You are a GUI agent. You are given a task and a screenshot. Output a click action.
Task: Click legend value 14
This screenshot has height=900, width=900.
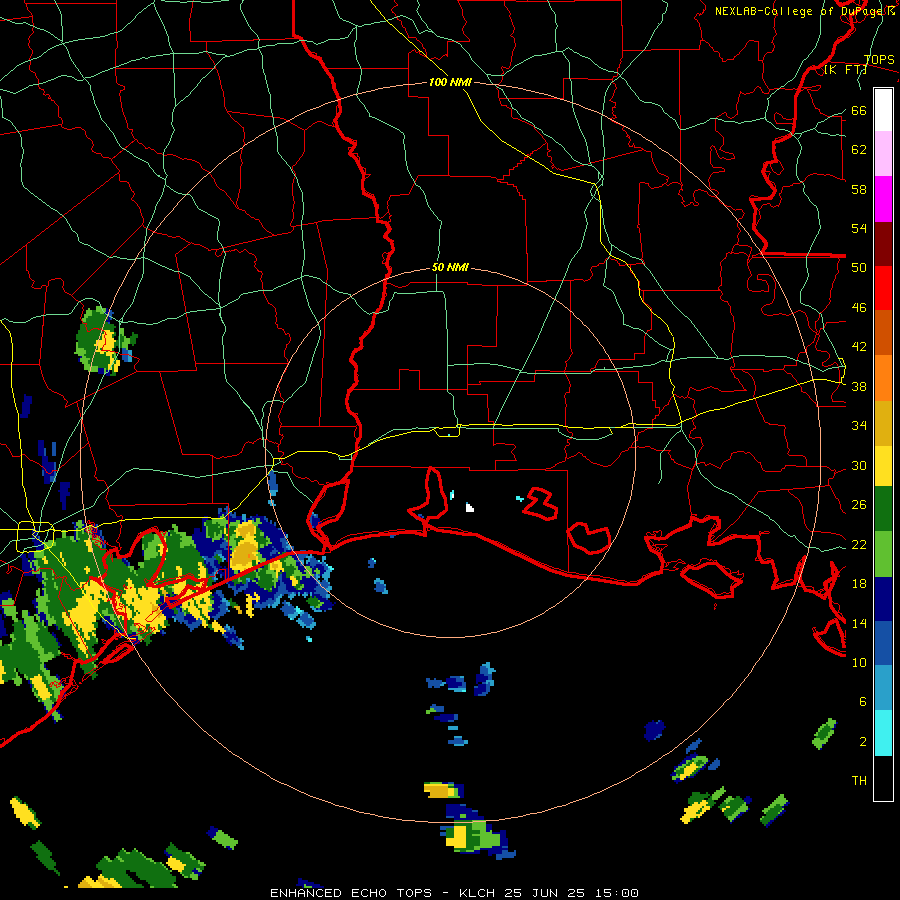[x=859, y=623]
